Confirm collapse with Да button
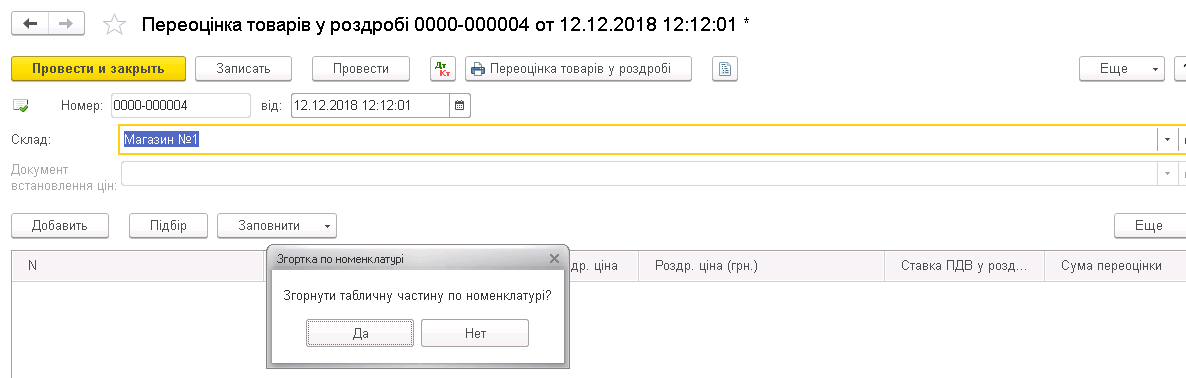Image resolution: width=1186 pixels, height=378 pixels. pos(360,333)
